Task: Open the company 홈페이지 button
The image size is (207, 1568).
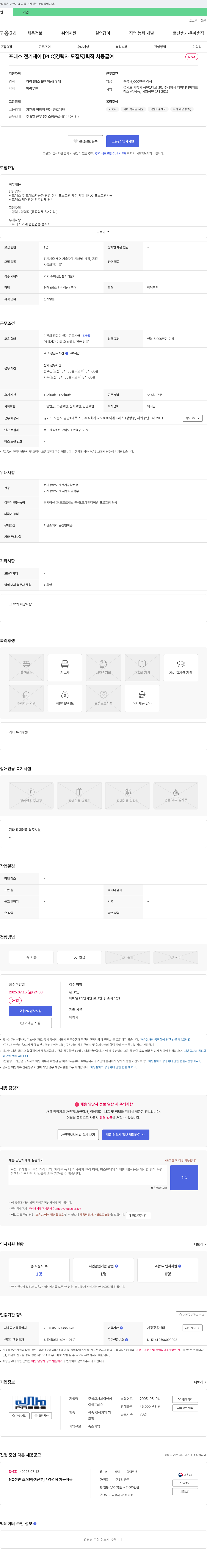Action: 185,1399
